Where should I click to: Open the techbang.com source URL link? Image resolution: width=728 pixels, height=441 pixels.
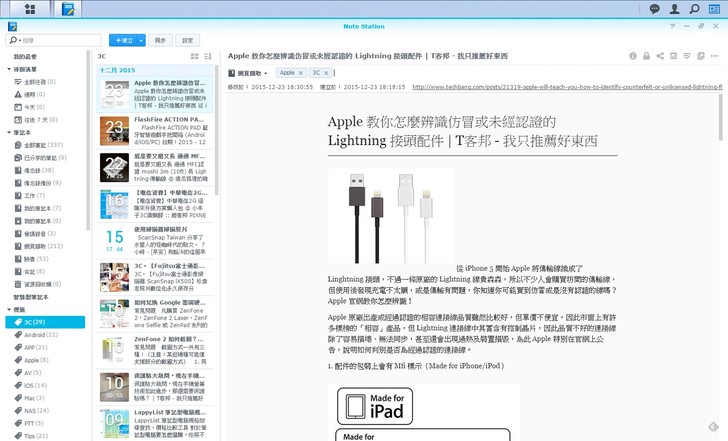coord(567,87)
